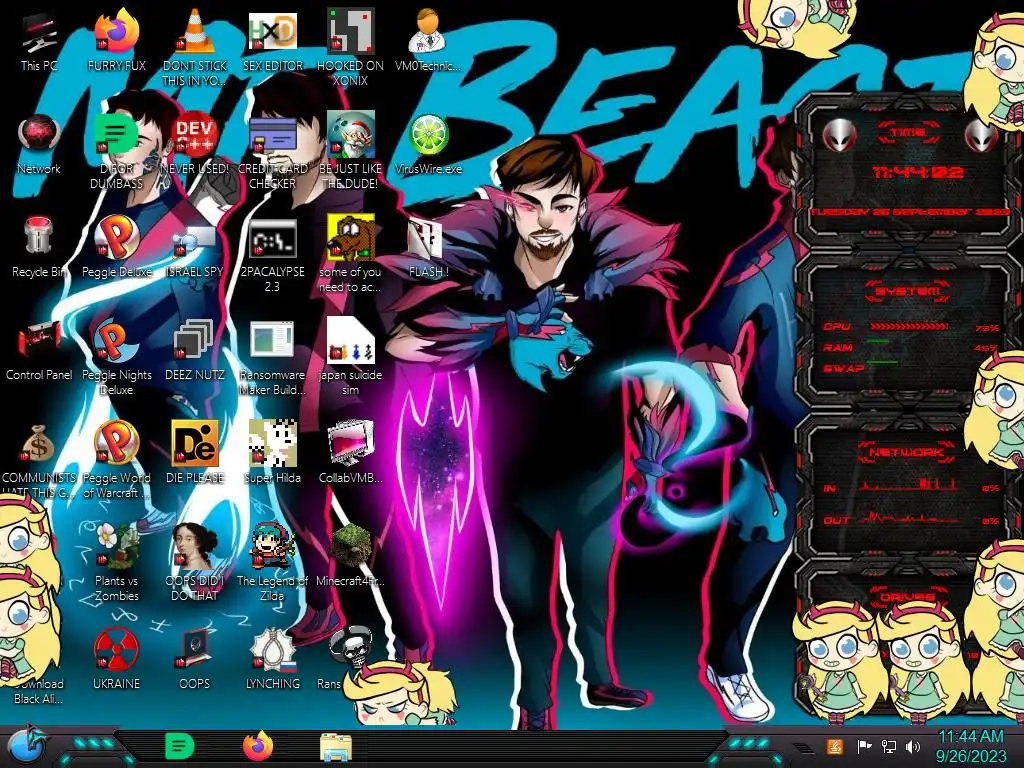Click the SYSTEM gadget header
Viewport: 1024px width, 768px height.
tap(908, 291)
